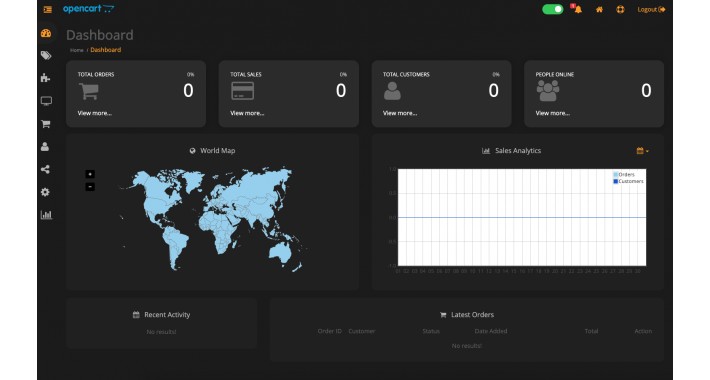Image resolution: width=710 pixels, height=380 pixels.
Task: Click the TOTAL SALES card title
Action: pyautogui.click(x=246, y=74)
